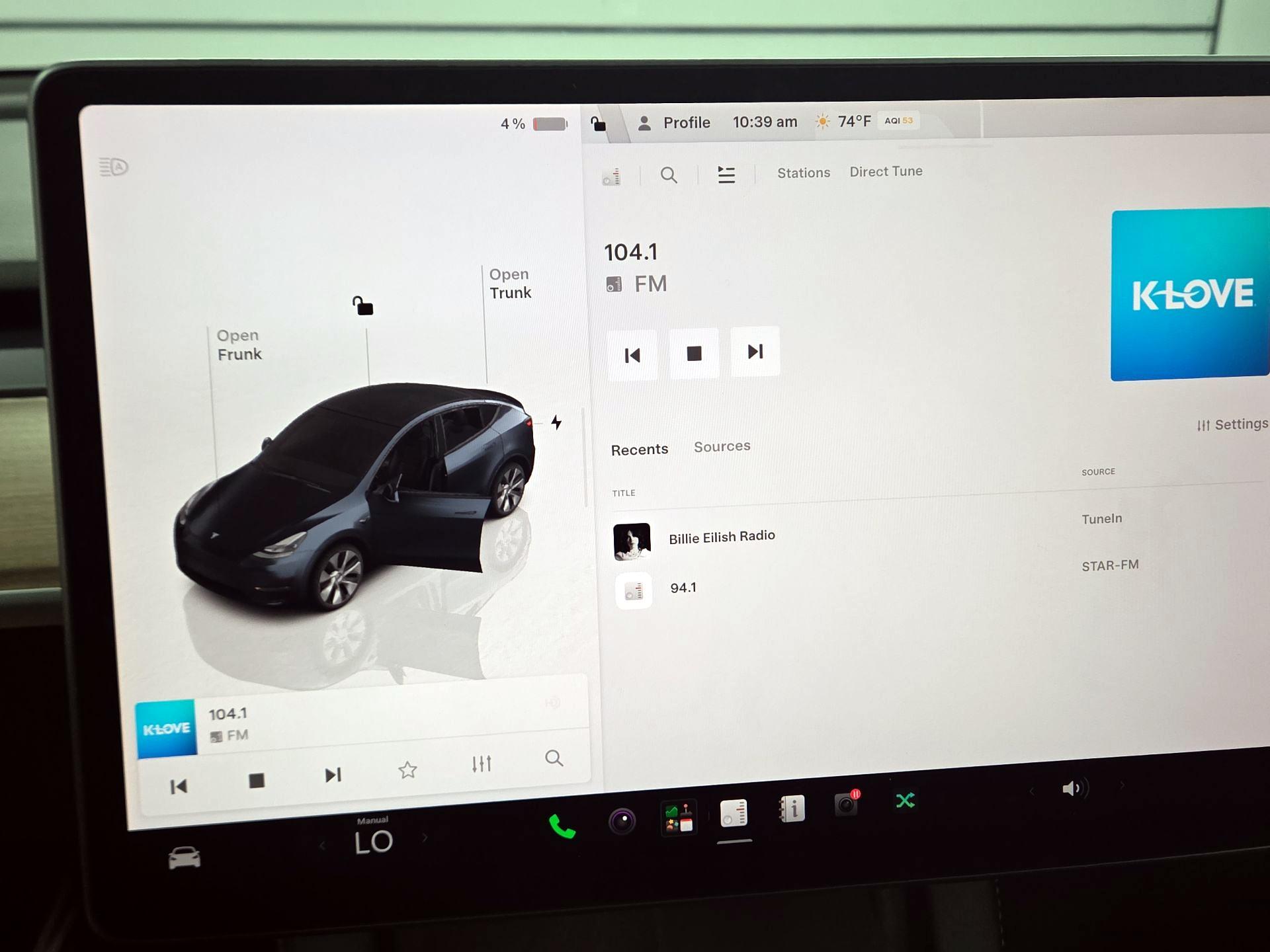The width and height of the screenshot is (1270, 952).
Task: Open search from mini player
Action: [554, 758]
